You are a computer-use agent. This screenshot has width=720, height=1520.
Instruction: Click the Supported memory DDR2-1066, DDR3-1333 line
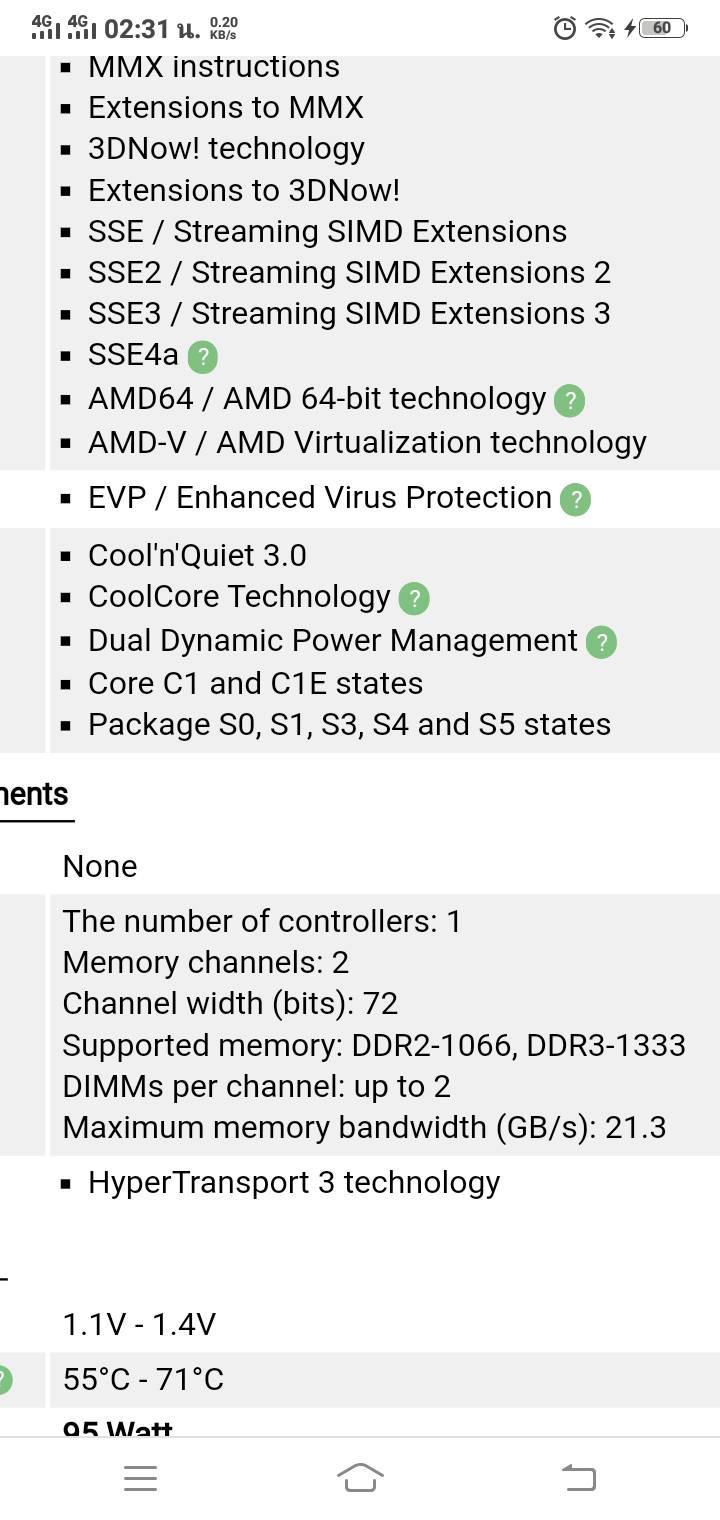[373, 1045]
